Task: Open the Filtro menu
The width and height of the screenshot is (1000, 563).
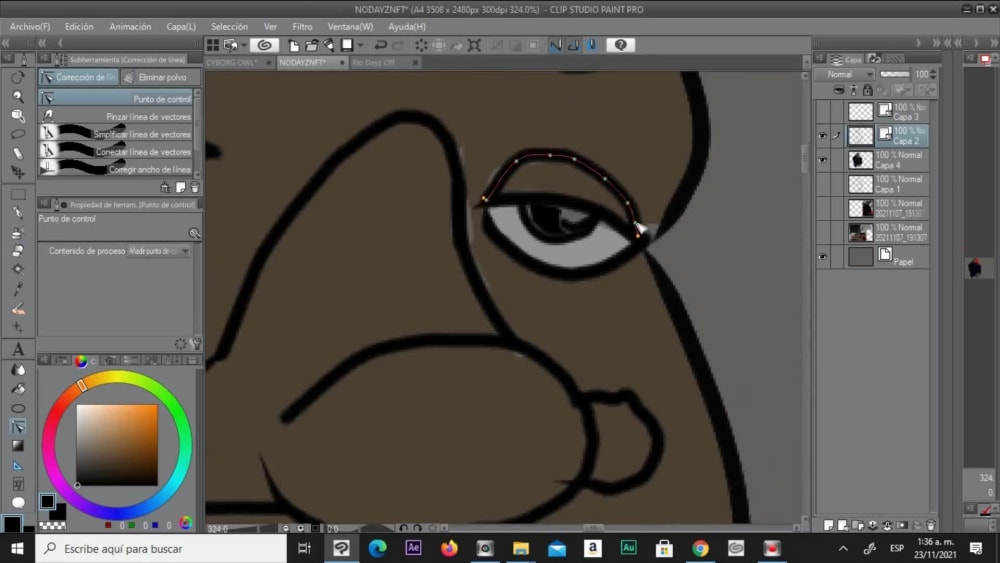Action: pos(302,27)
